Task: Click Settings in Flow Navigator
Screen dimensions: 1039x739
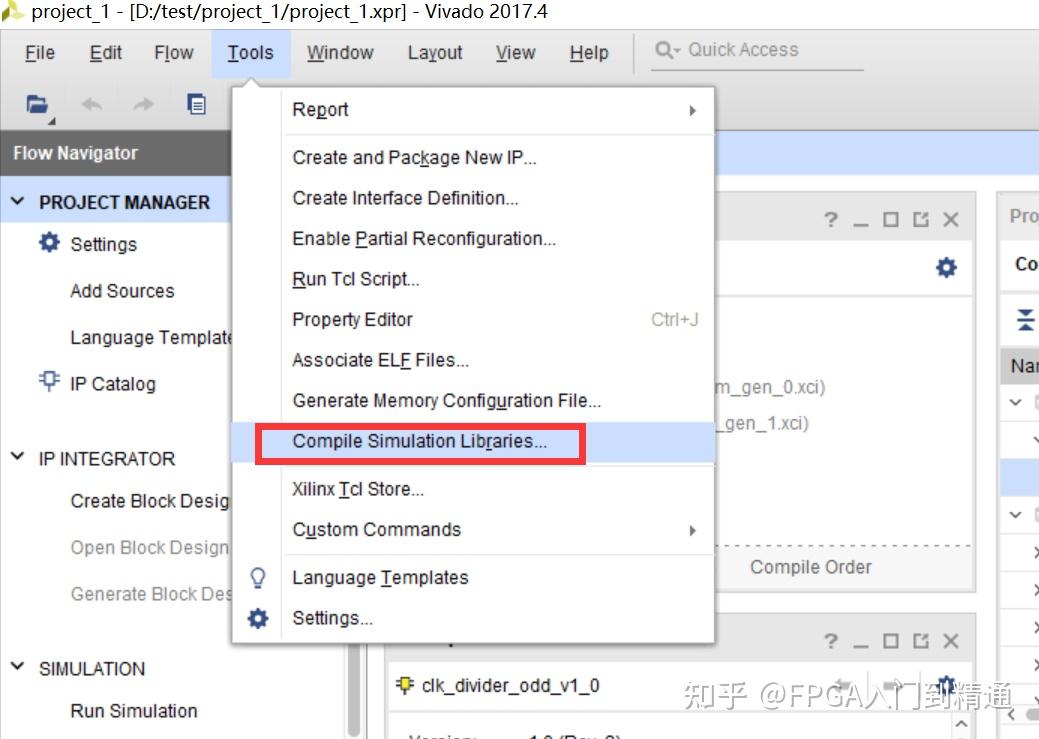Action: [103, 245]
